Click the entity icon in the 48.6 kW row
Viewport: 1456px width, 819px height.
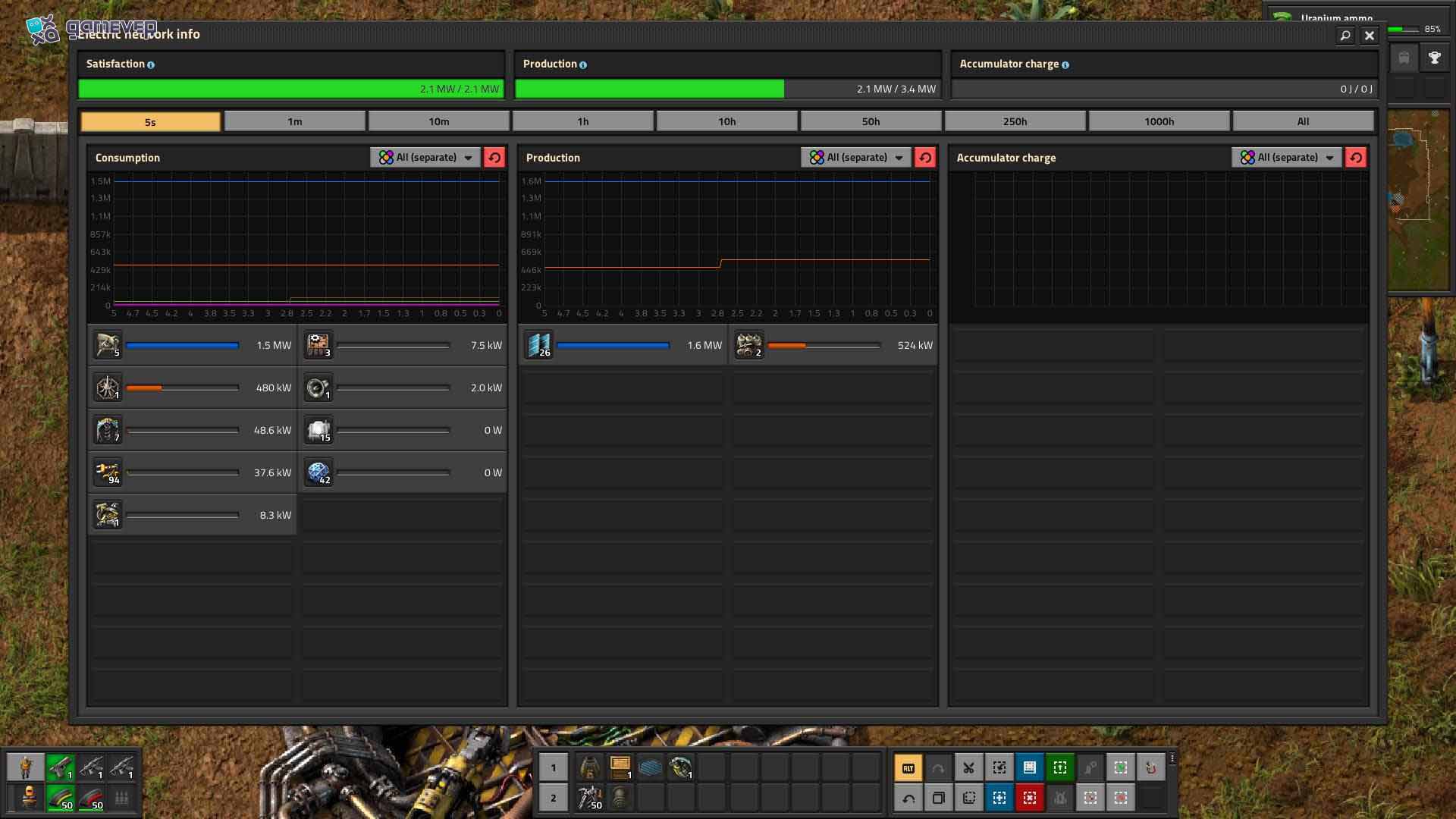point(107,430)
